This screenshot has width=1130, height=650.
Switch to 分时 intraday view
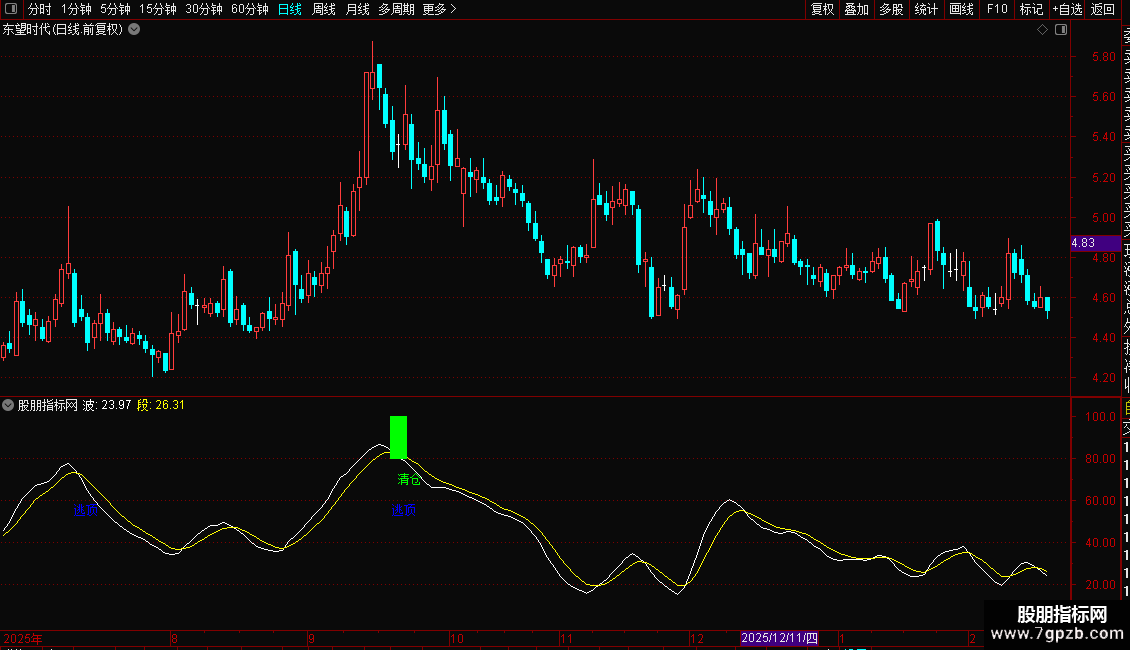click(40, 9)
